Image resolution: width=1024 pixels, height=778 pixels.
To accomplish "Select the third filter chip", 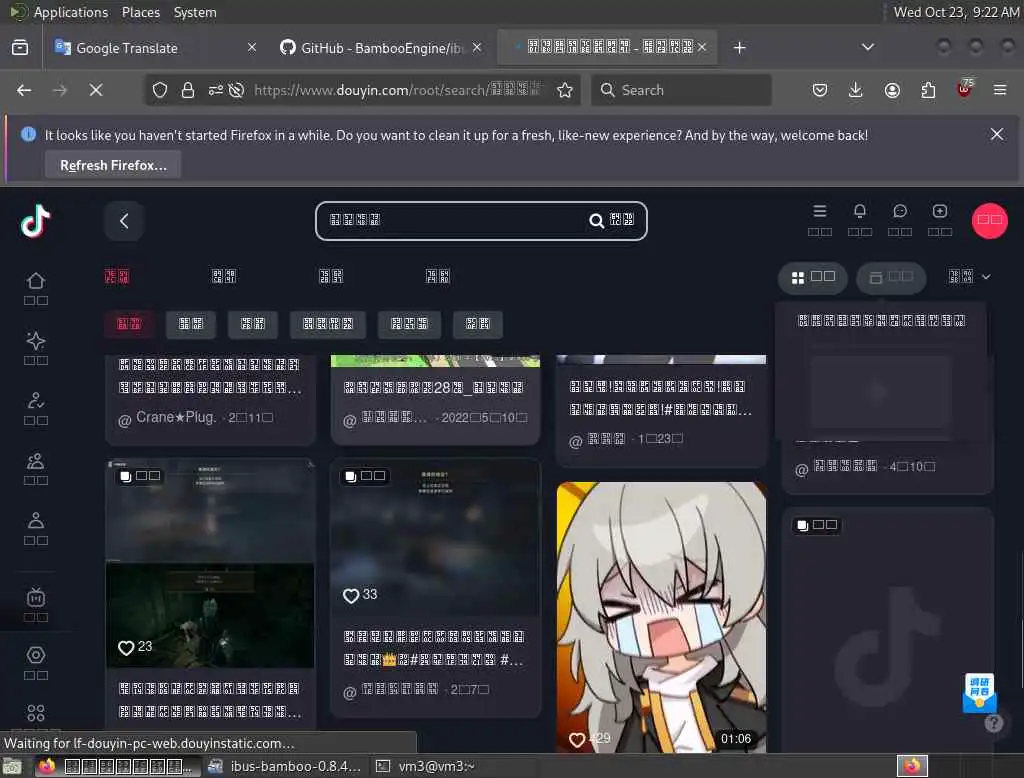I will pyautogui.click(x=253, y=324).
